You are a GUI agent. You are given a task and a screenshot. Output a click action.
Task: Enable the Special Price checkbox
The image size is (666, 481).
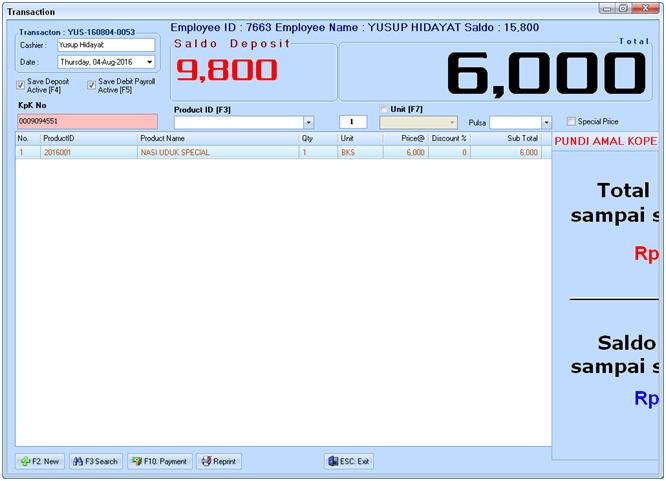pos(571,121)
